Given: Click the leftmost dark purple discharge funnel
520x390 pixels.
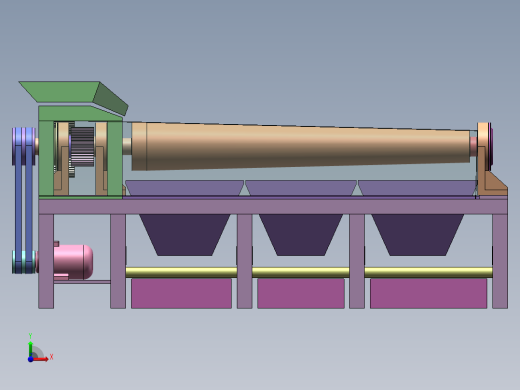Looking at the screenshot, I should tap(185, 235).
